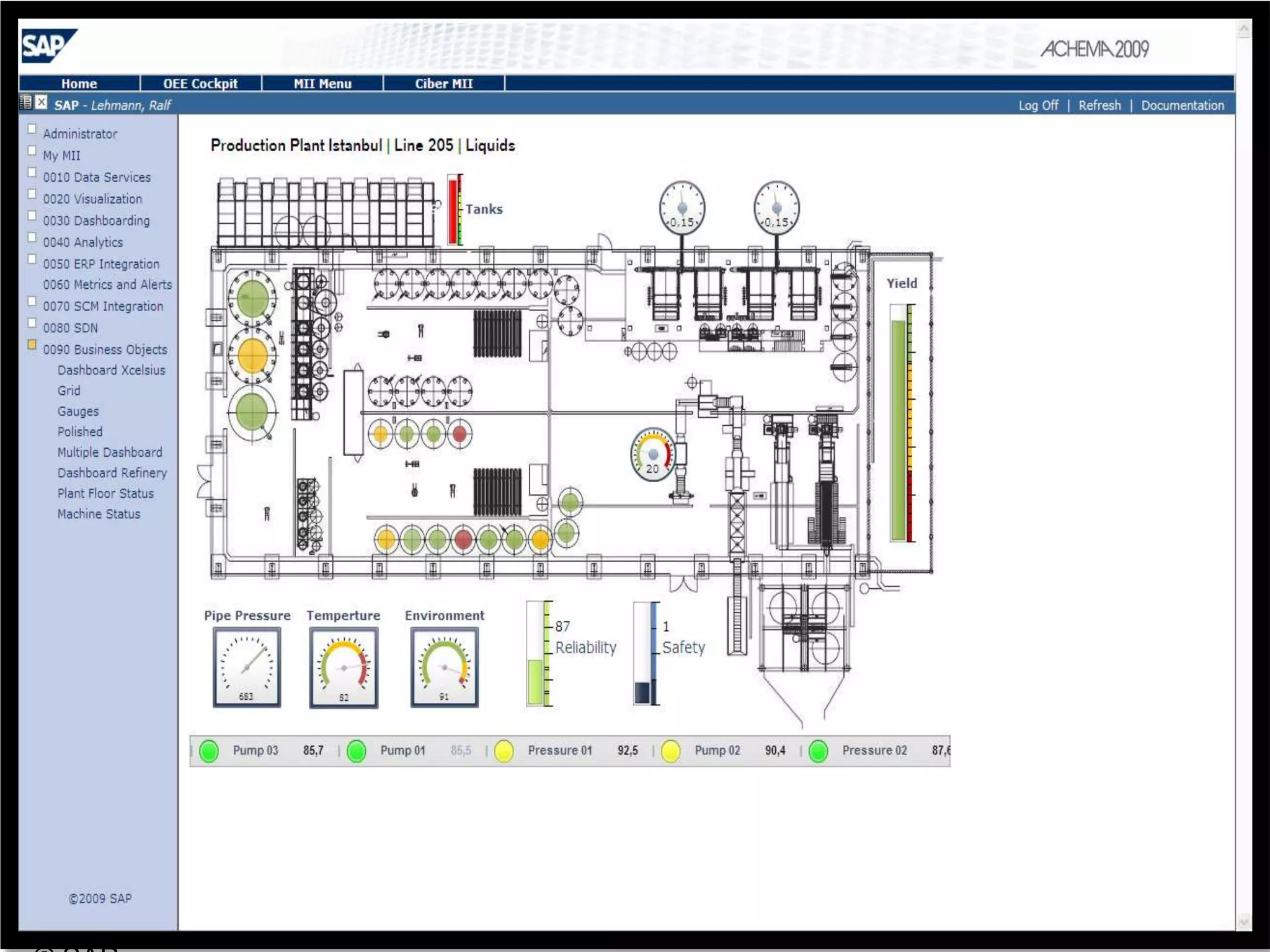Click the yellow Pressure 01 status light
1270x952 pixels.
(504, 751)
